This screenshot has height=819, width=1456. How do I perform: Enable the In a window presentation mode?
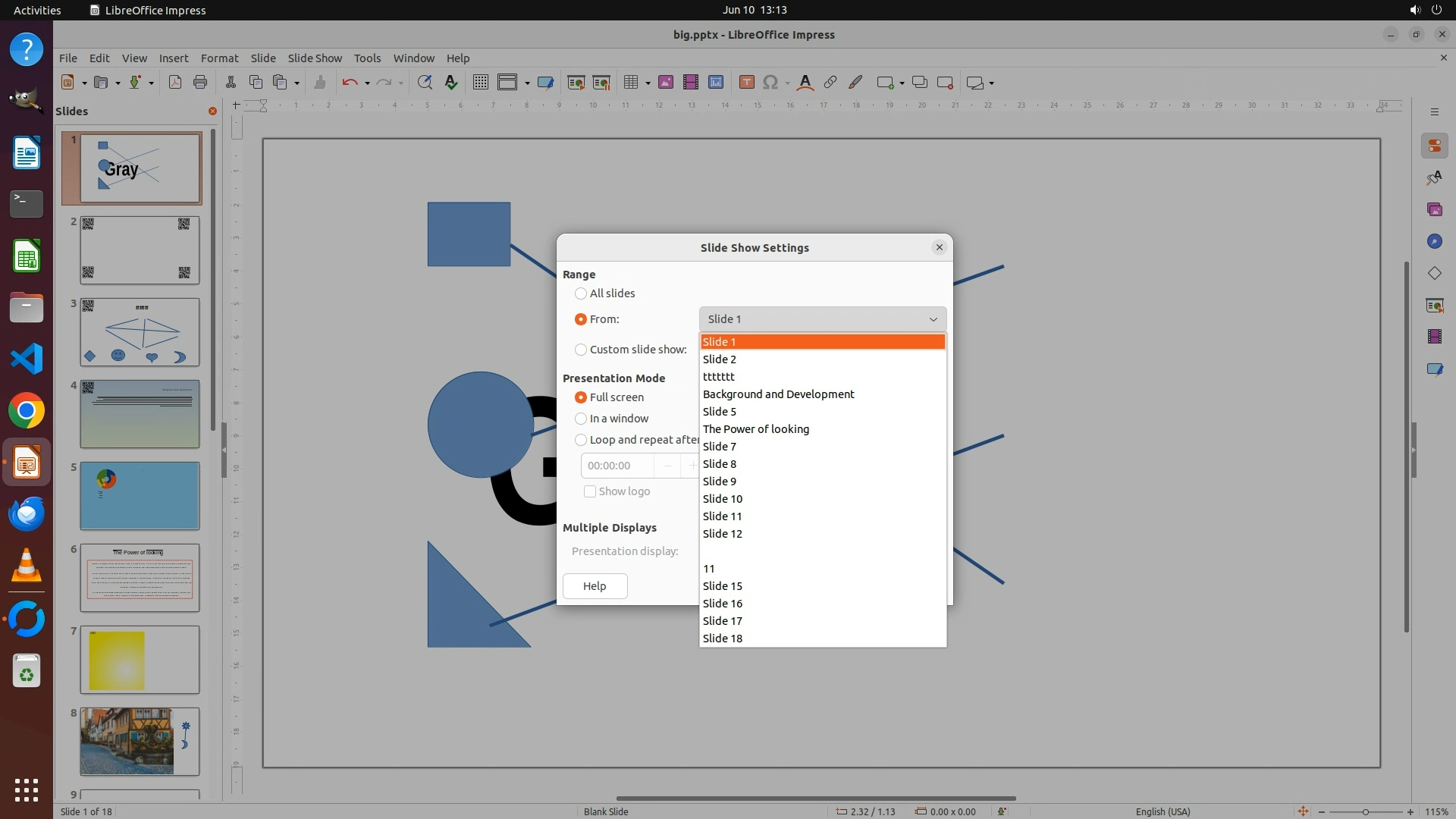(581, 419)
